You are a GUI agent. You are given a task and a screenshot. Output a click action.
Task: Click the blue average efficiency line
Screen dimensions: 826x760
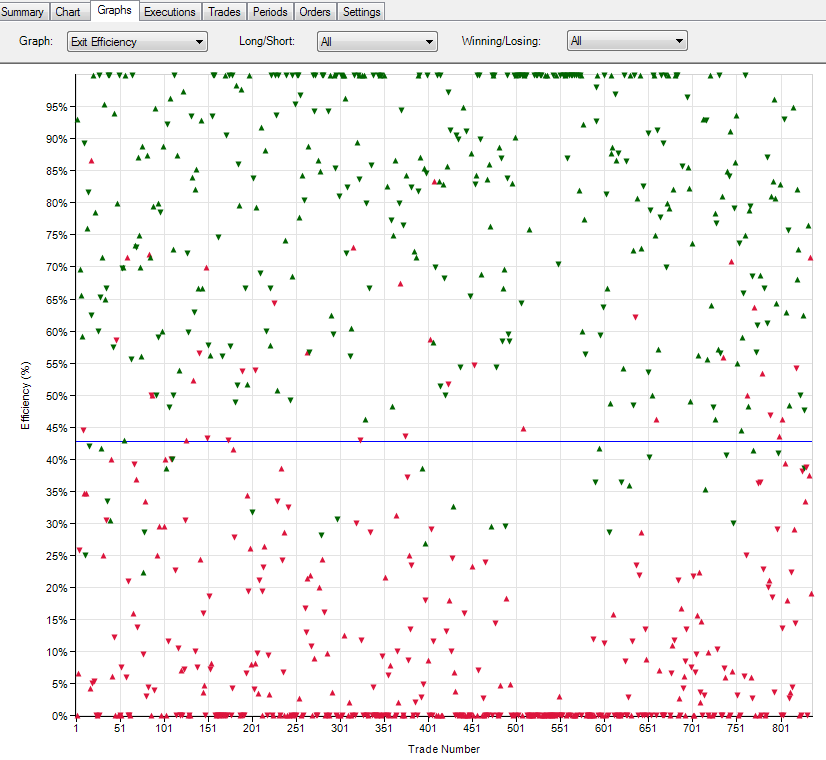444,441
